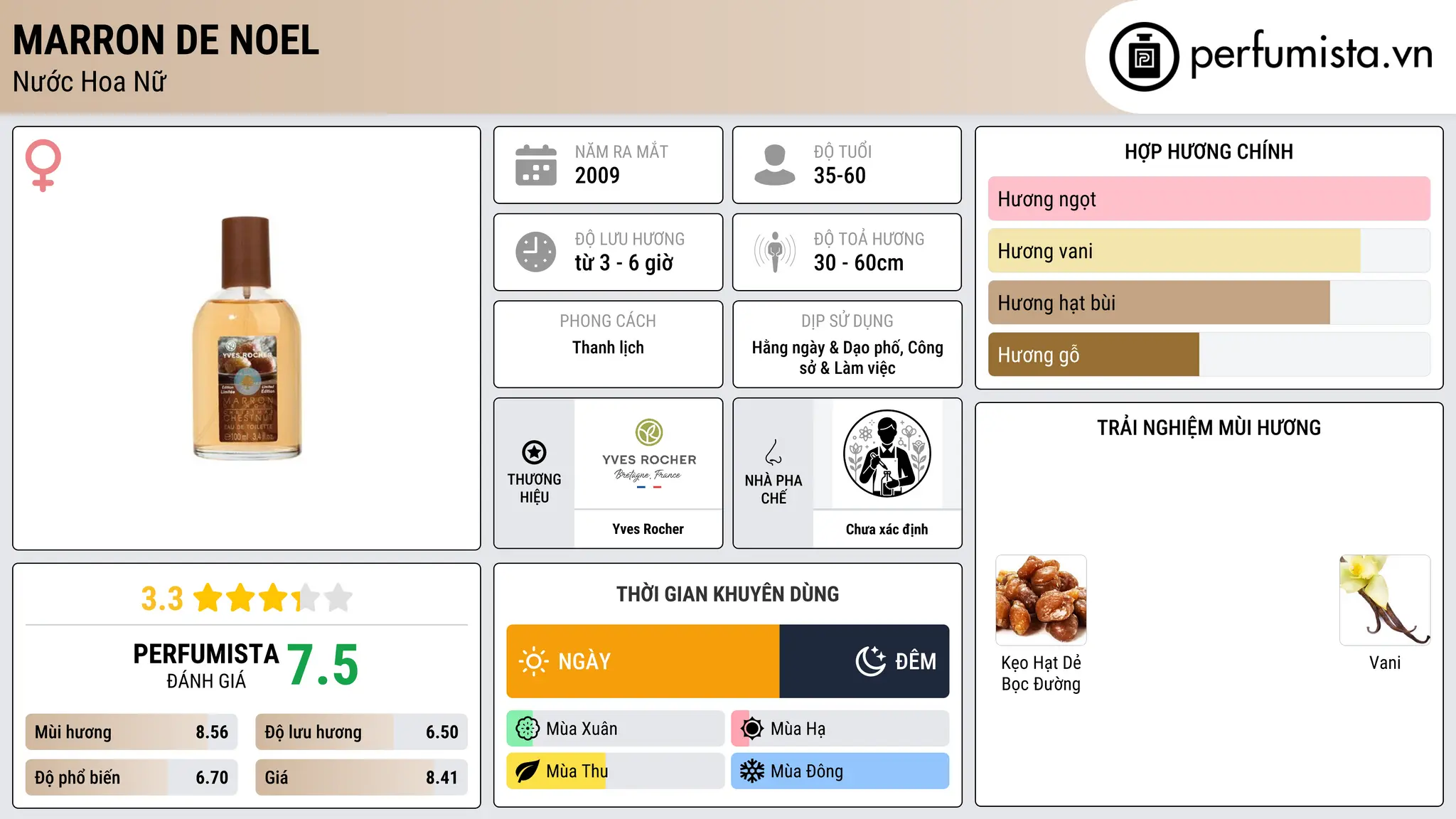Click the age range 35-60
This screenshot has width=1456, height=819.
[x=840, y=176]
